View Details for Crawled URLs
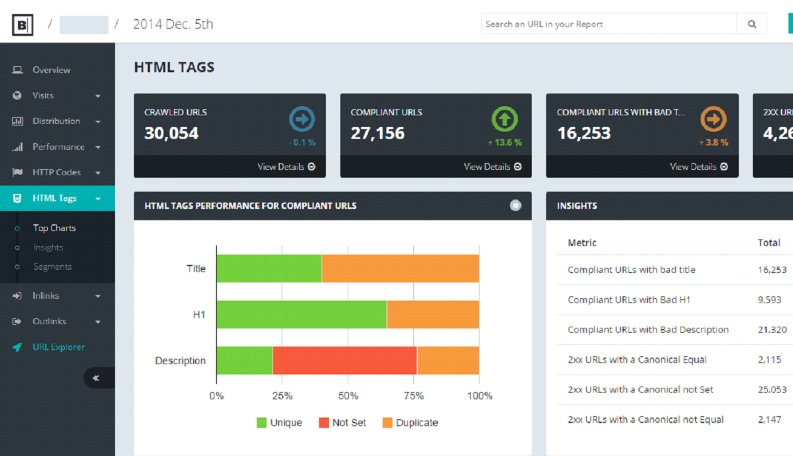The width and height of the screenshot is (793, 456). click(x=286, y=166)
